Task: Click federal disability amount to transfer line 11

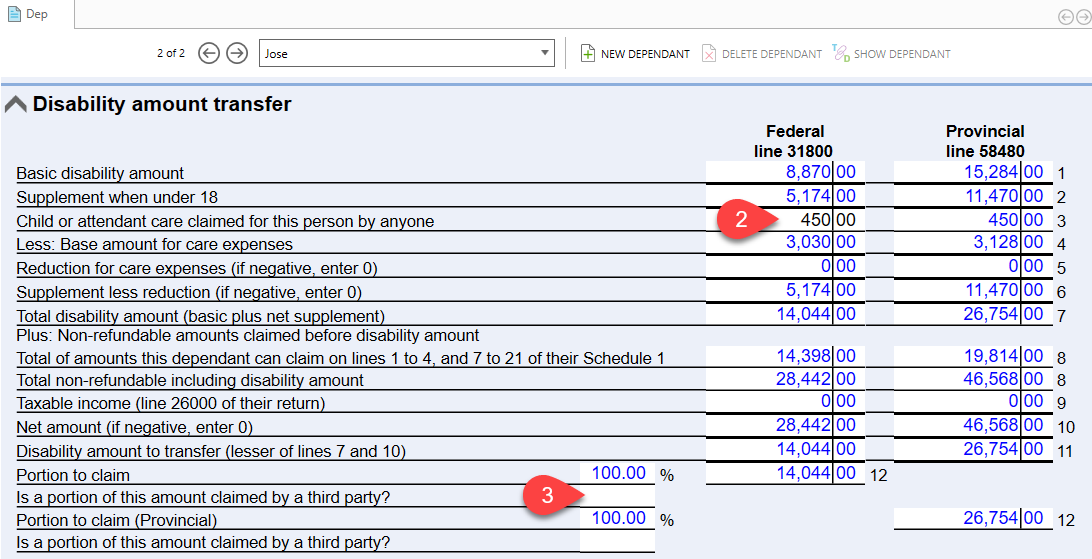Action: [785, 449]
